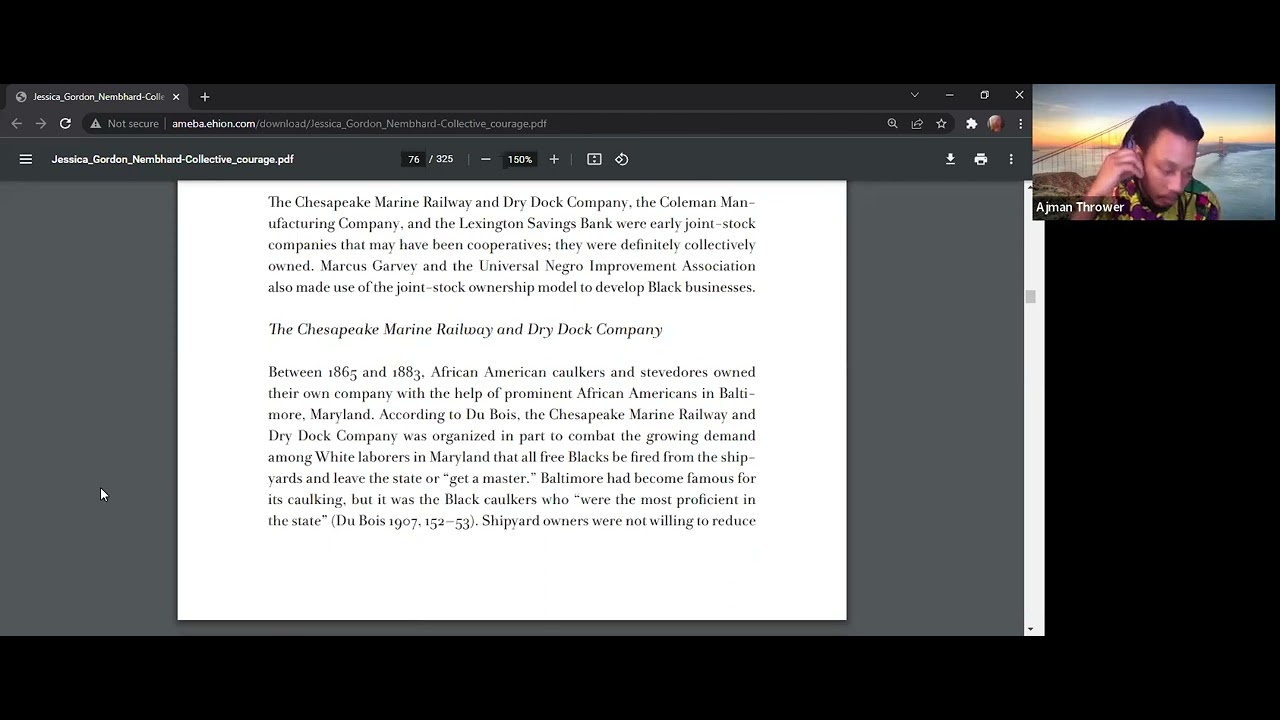Minimize the Chrome window
The height and width of the screenshot is (720, 1280).
[x=949, y=95]
